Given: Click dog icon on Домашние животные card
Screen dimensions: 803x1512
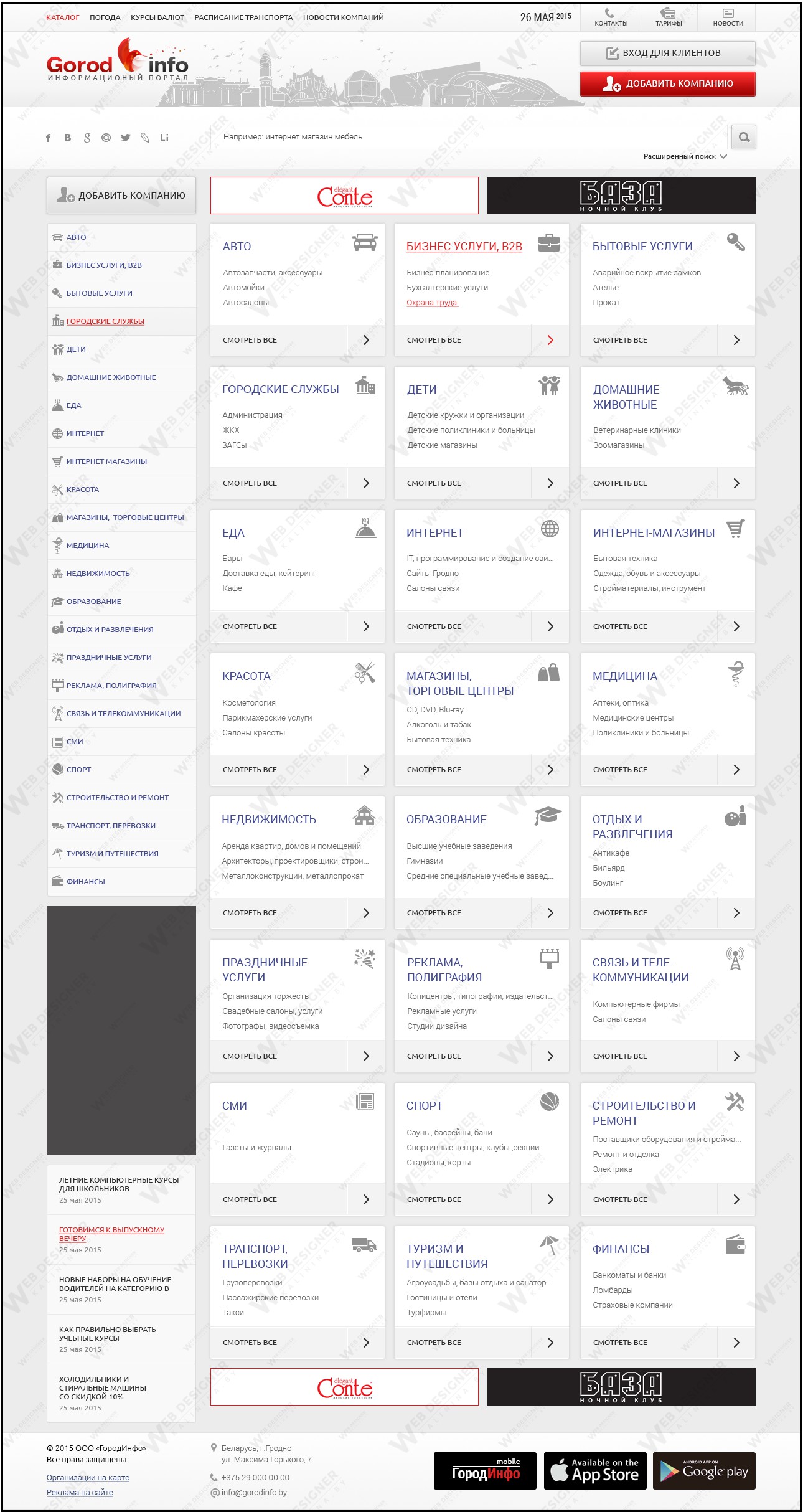Looking at the screenshot, I should pos(736,386).
